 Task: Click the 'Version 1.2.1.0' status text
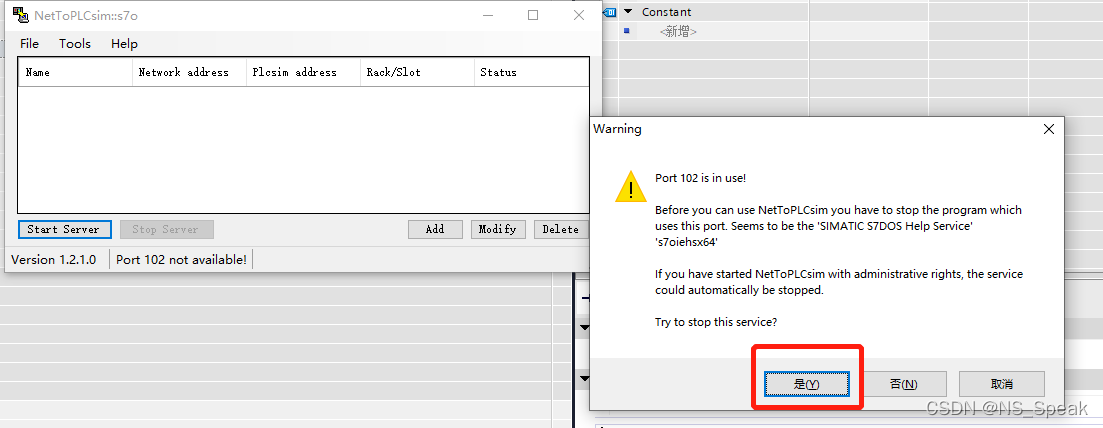(54, 260)
